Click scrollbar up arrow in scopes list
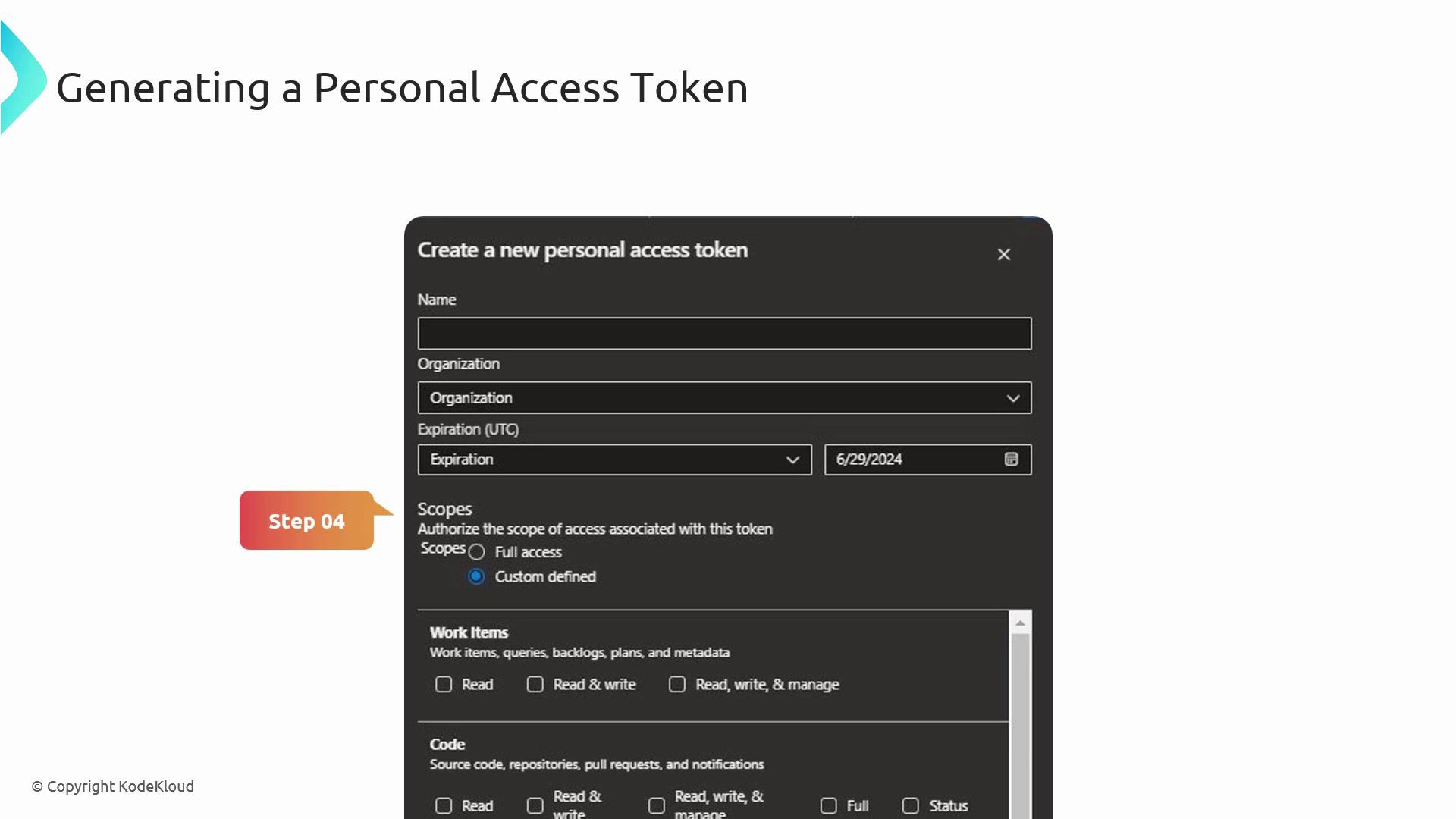Viewport: 1456px width, 819px height. click(x=1020, y=623)
